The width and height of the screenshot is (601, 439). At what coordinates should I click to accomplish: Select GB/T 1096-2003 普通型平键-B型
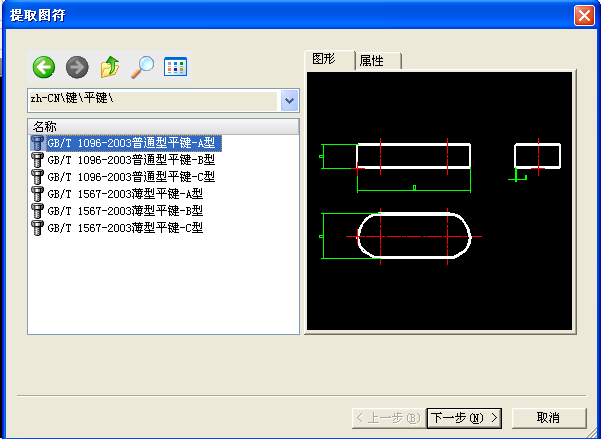pos(130,160)
